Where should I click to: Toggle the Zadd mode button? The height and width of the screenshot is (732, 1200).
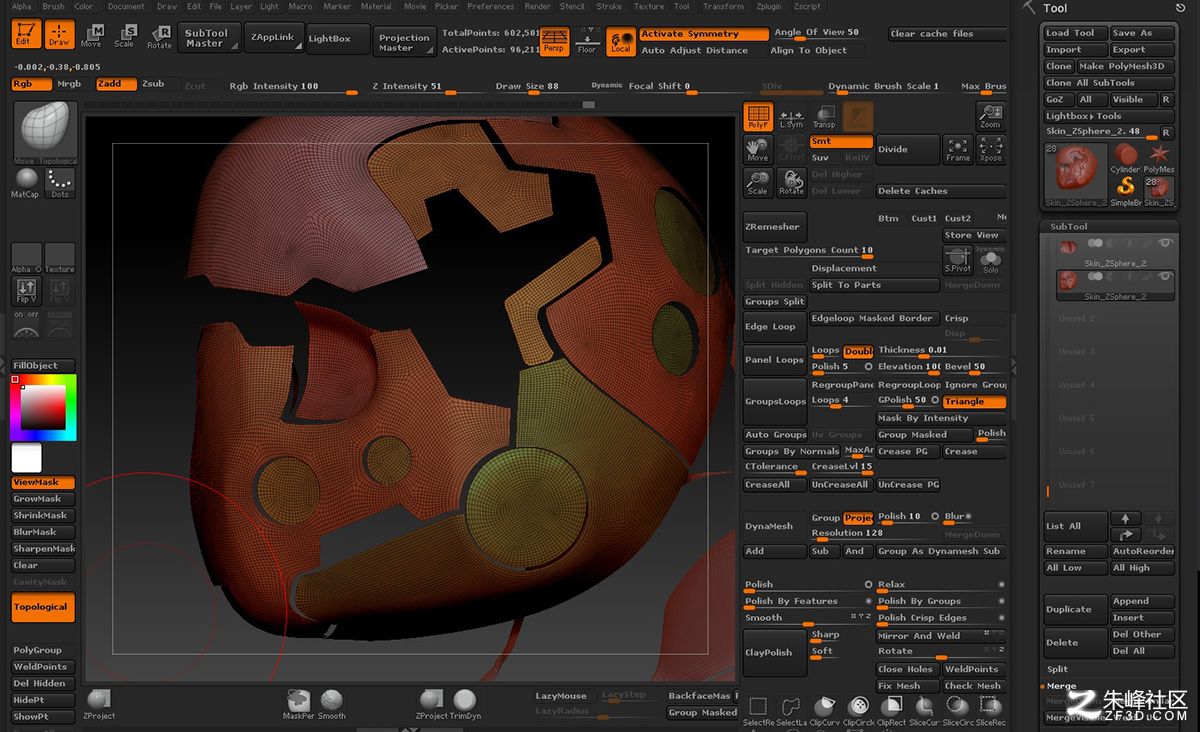tap(116, 84)
